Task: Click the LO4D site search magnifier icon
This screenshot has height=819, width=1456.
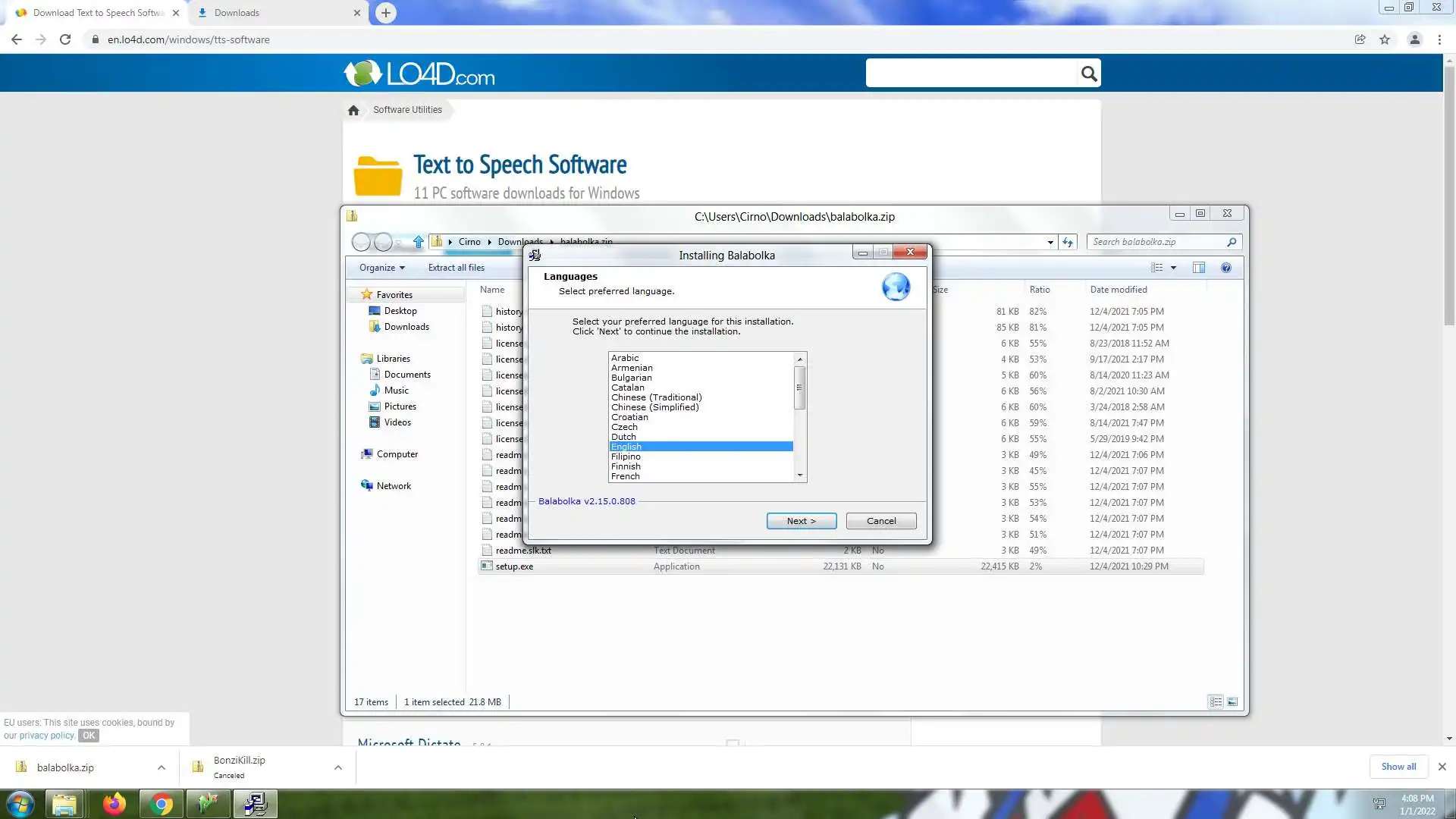Action: tap(1088, 74)
